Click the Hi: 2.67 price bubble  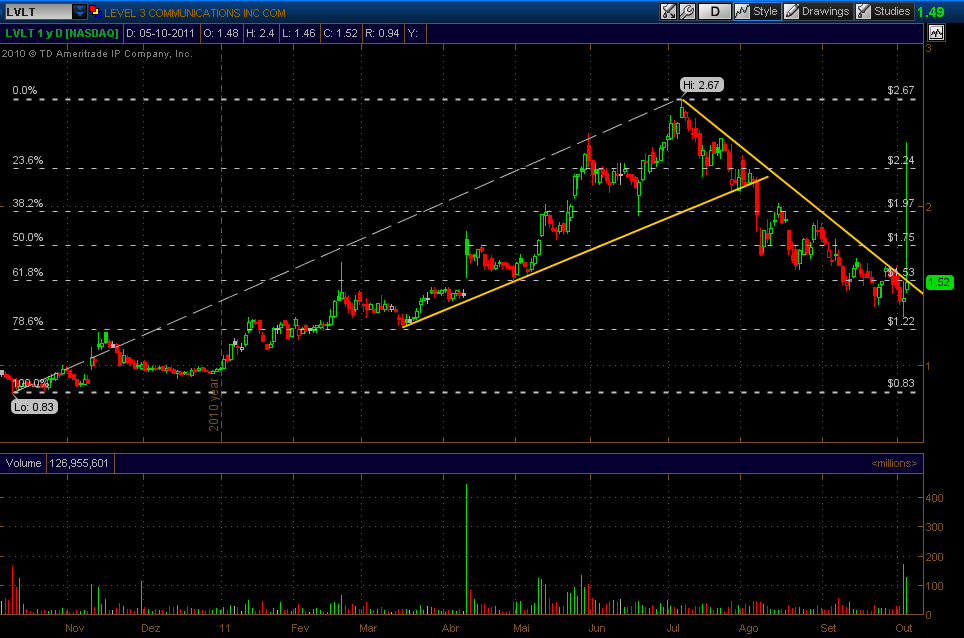click(x=701, y=85)
